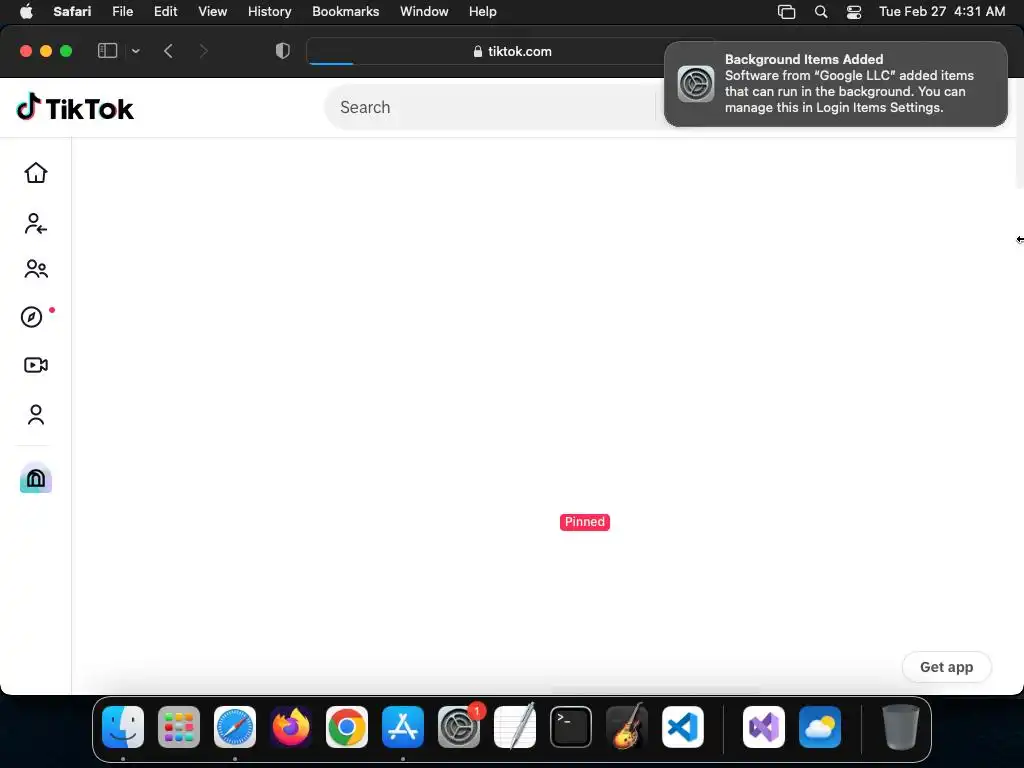1024x768 pixels.
Task: Open Launchpad from the Dock
Action: point(179,727)
